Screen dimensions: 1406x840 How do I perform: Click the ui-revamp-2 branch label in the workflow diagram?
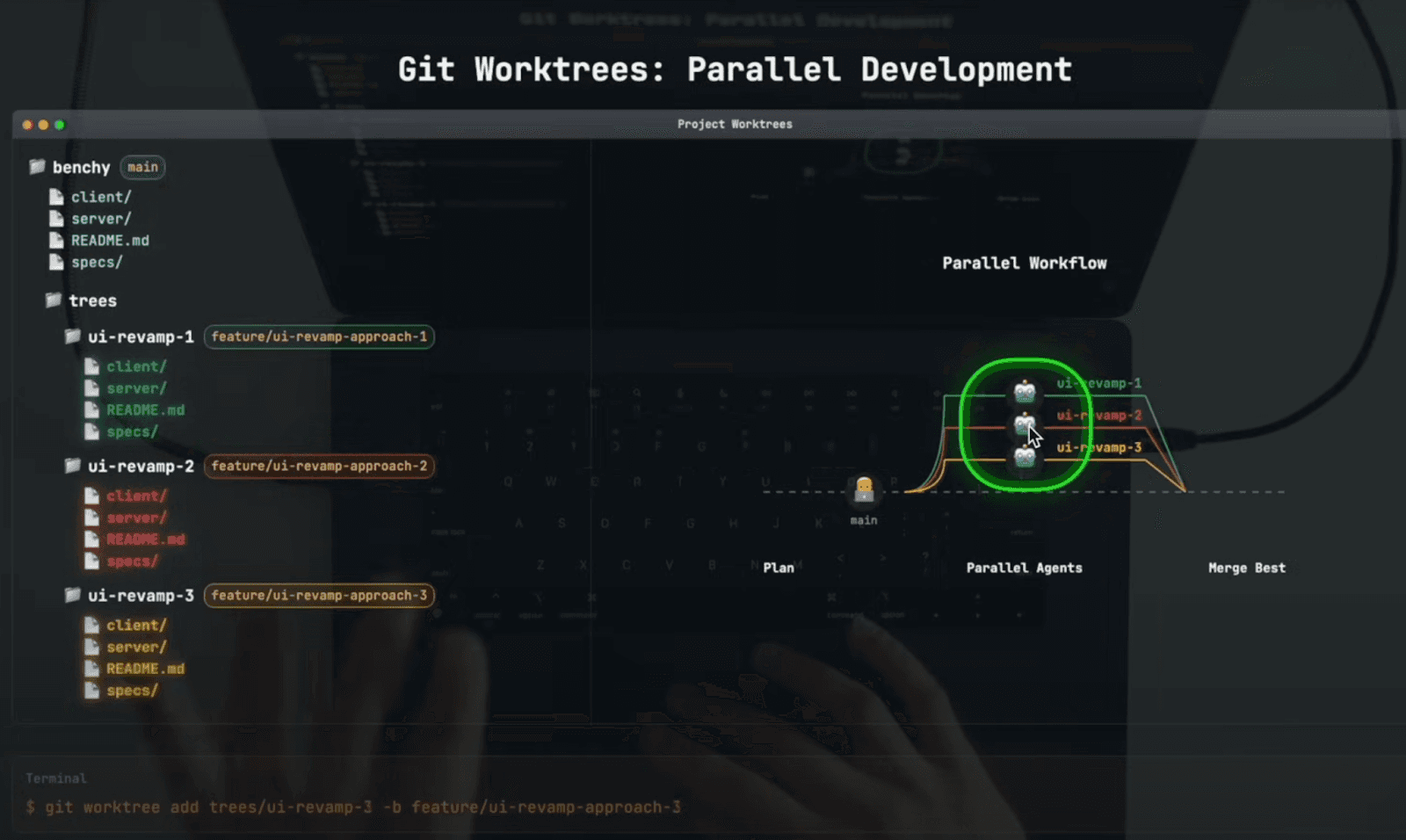[x=1099, y=415]
